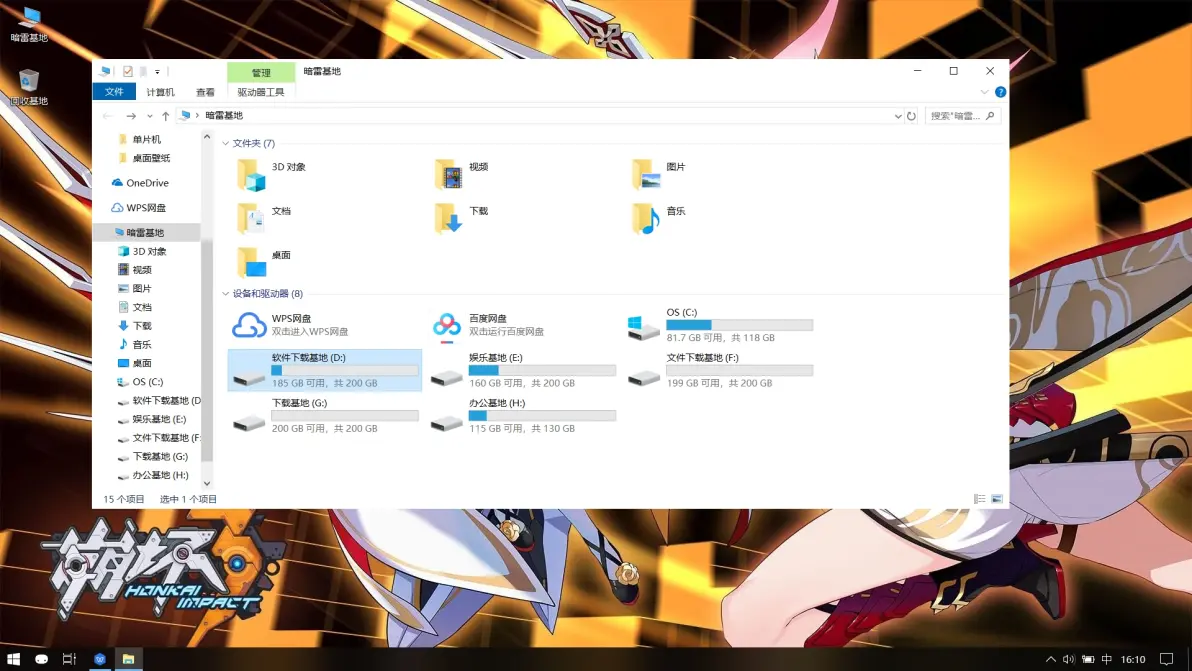Click OS (C:) storage usage bar
This screenshot has width=1192, height=671.
[x=740, y=325]
